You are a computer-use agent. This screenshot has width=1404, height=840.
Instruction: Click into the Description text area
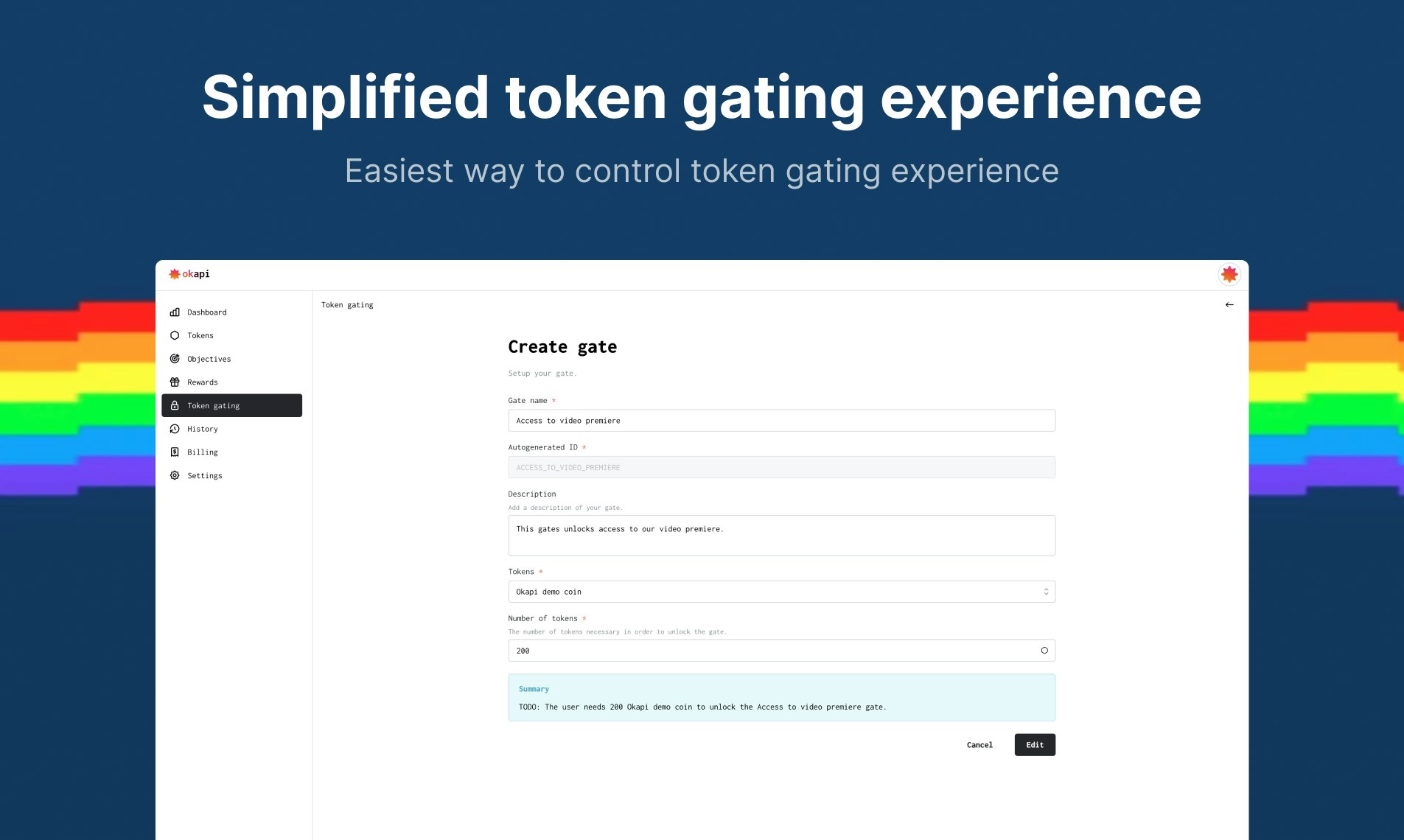coord(781,536)
